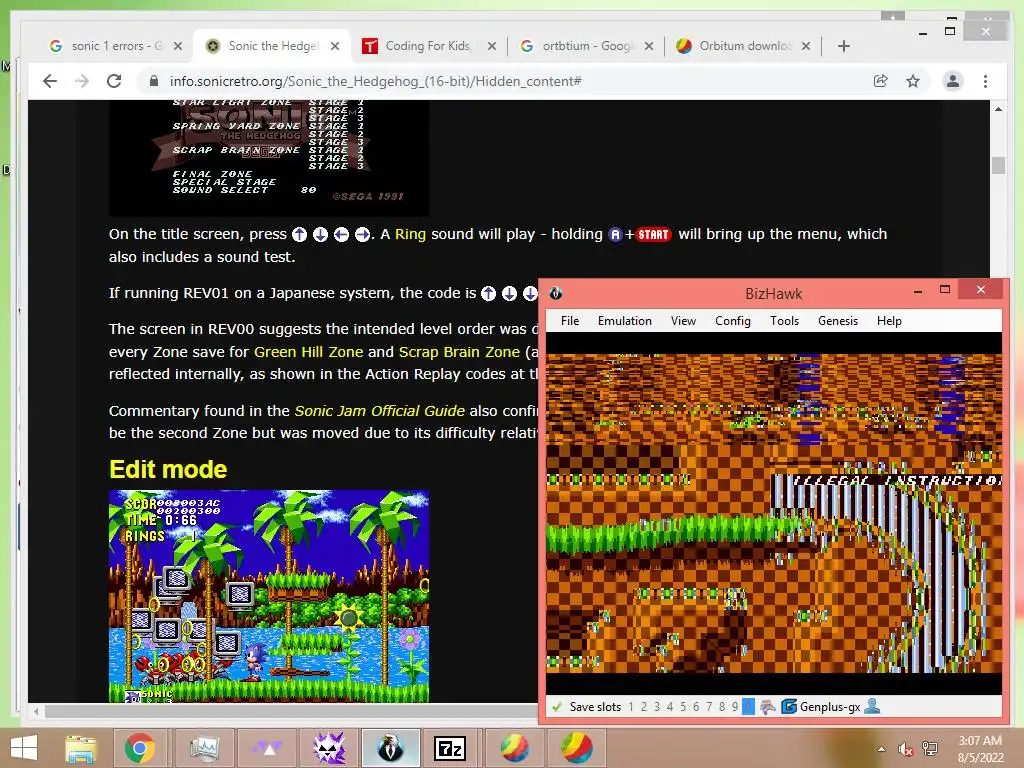
Task: Click scroll-left arrow on horizontal scrollbar
Action: 37,711
